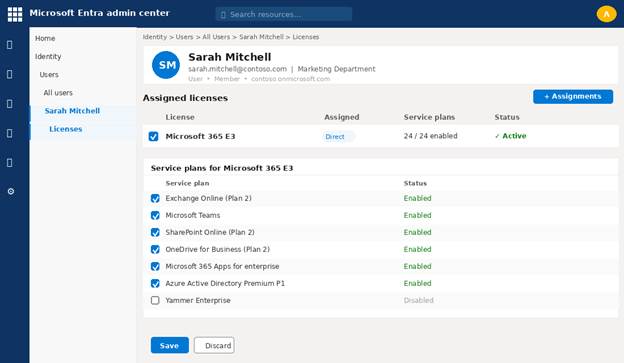Viewport: 624px width, 363px height.
Task: Click the All Users breadcrumb link
Action: tap(216, 37)
